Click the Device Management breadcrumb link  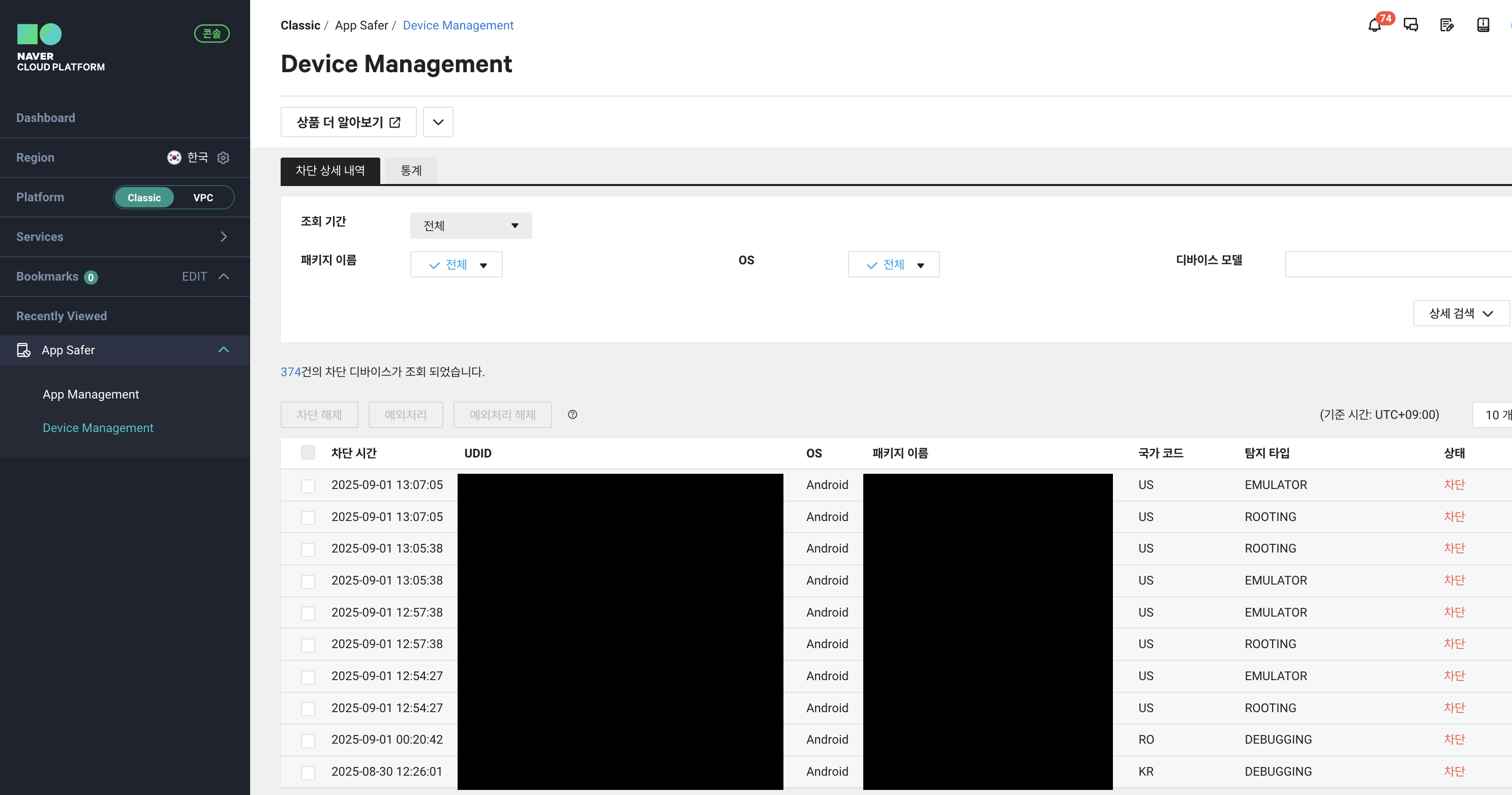pyautogui.click(x=458, y=25)
